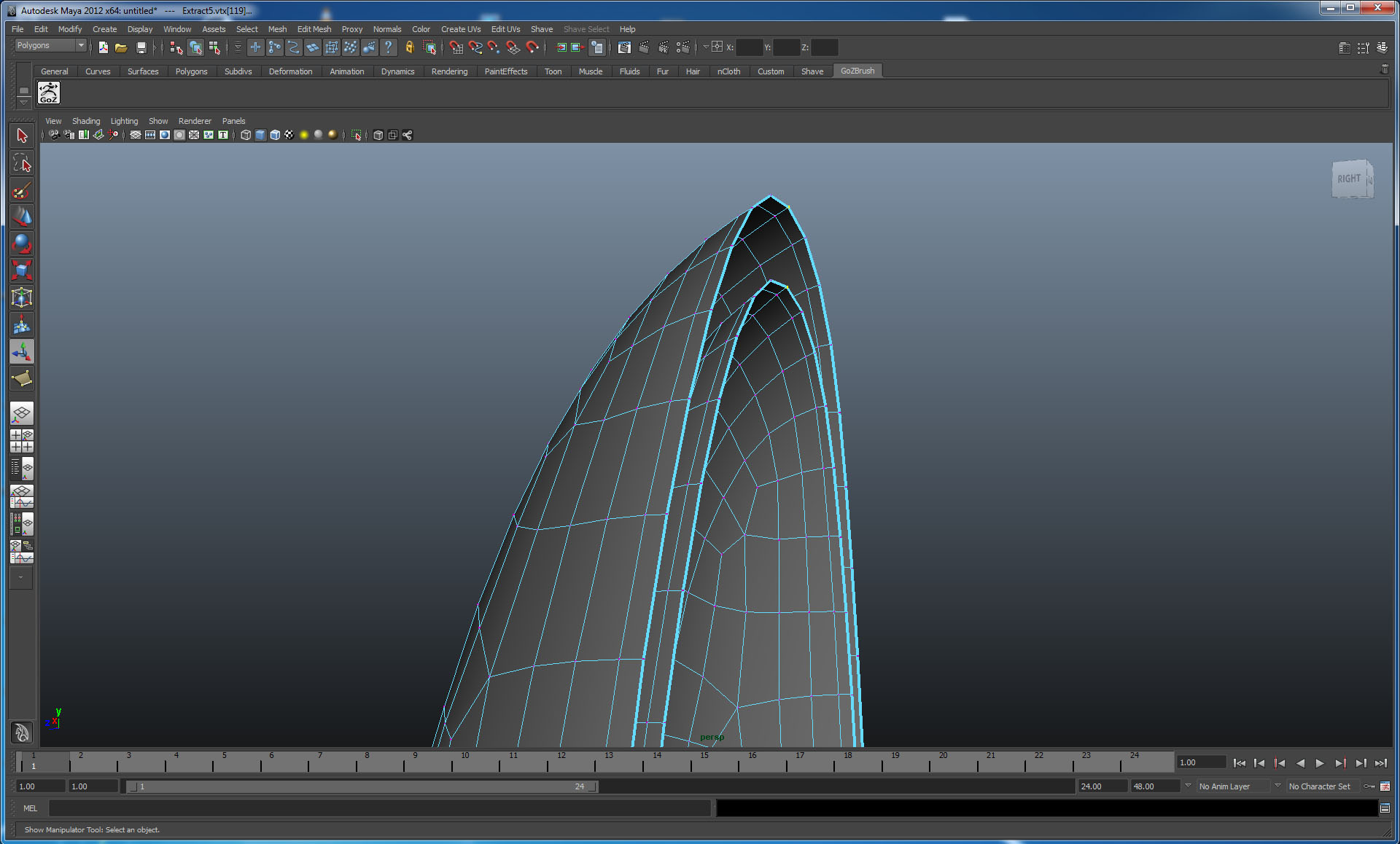Image resolution: width=1400 pixels, height=844 pixels.
Task: Open Render Settings icon
Action: pos(683,47)
